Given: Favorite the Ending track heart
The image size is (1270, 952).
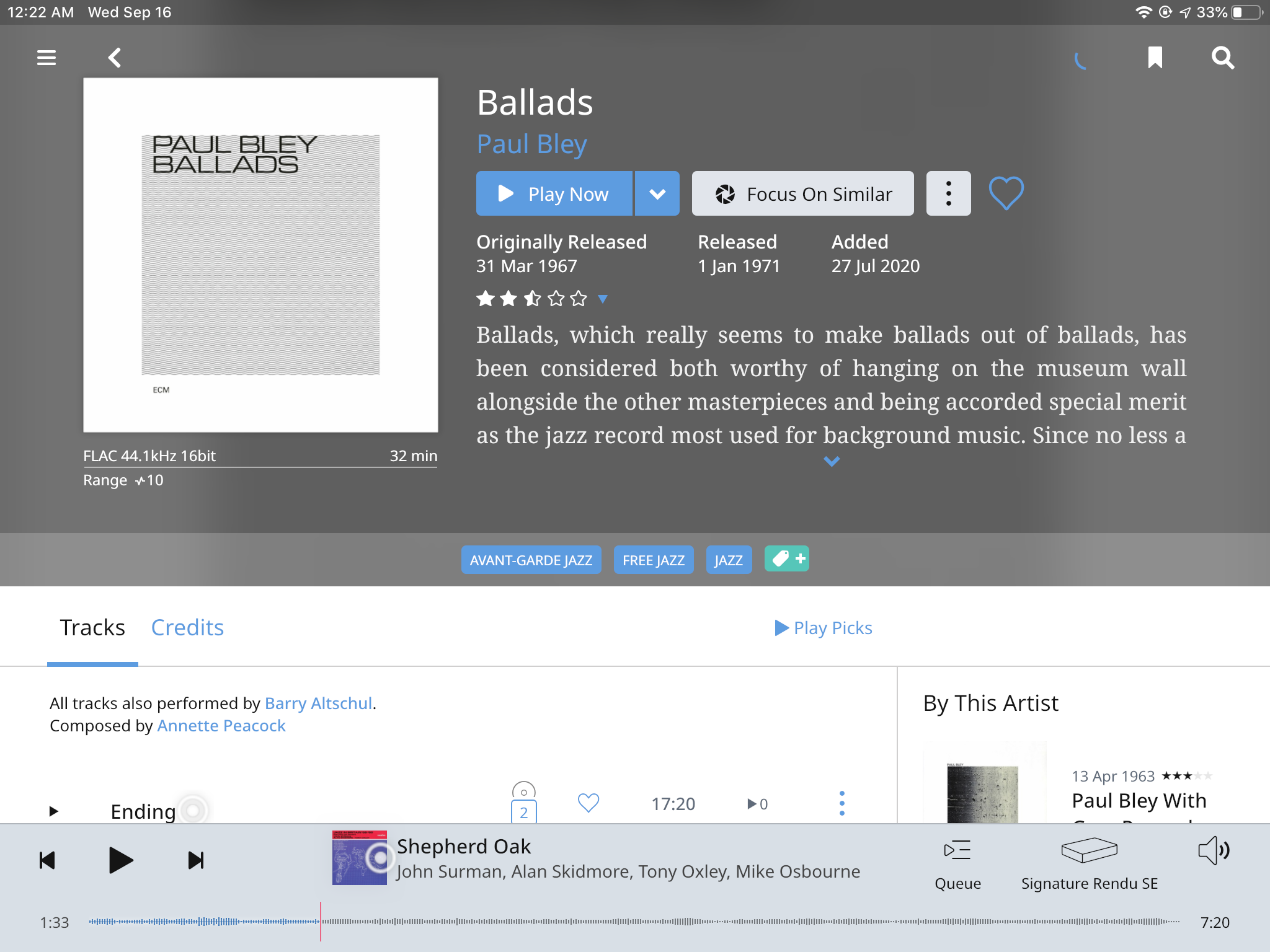Looking at the screenshot, I should (x=588, y=803).
